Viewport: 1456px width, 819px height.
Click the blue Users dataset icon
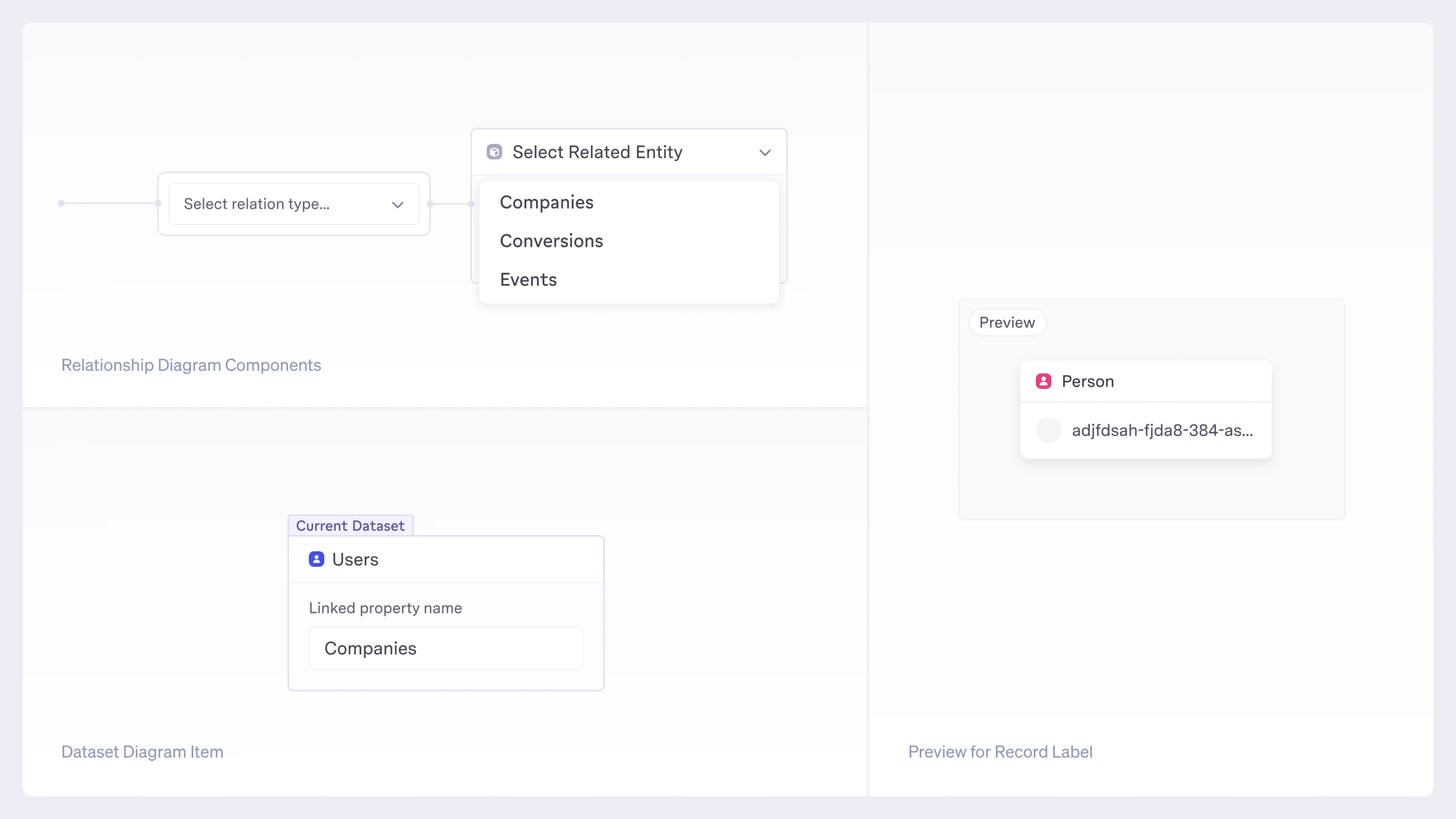coord(317,559)
